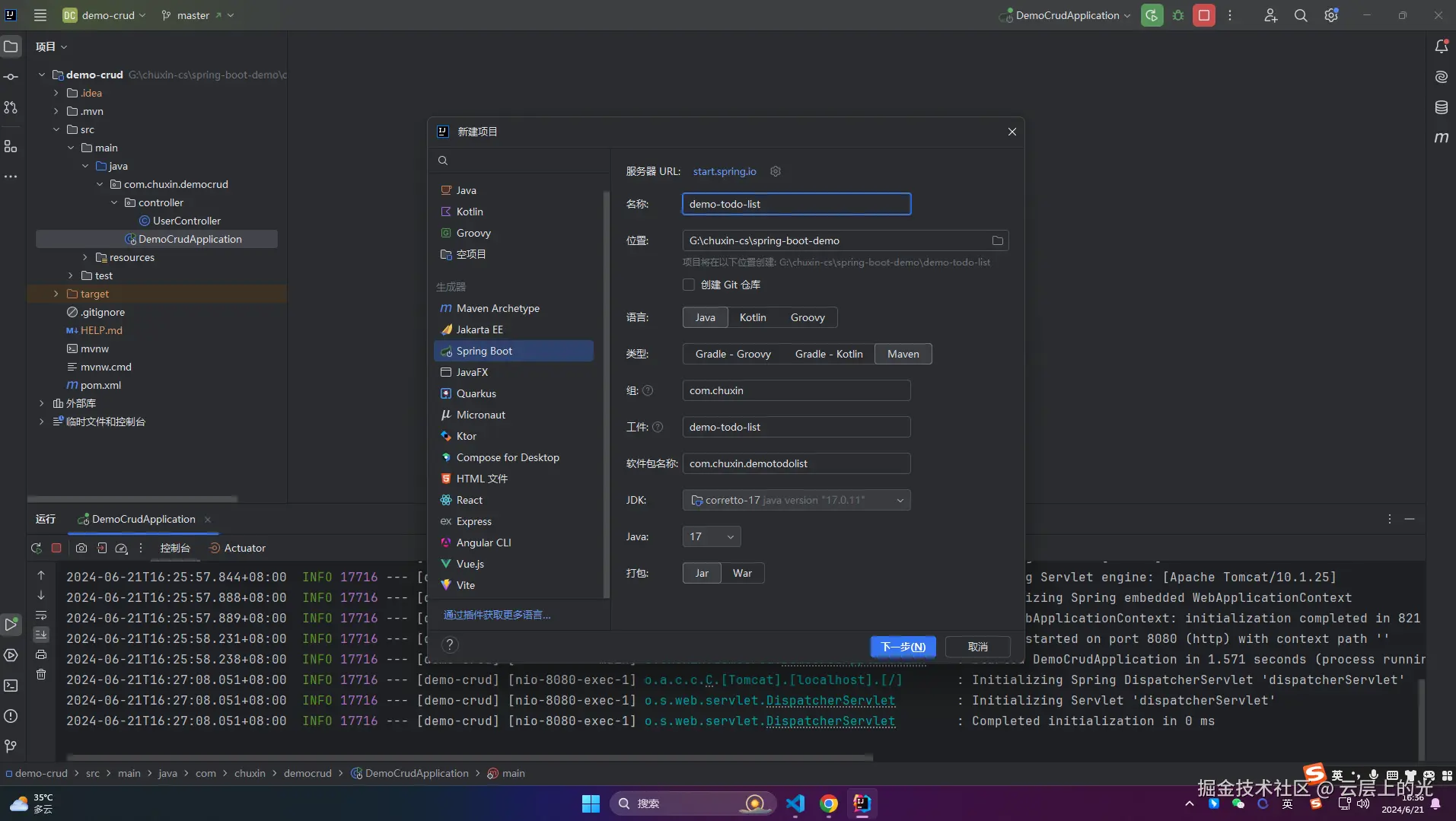
Task: Open the Notifications bell panel
Action: point(1442,46)
